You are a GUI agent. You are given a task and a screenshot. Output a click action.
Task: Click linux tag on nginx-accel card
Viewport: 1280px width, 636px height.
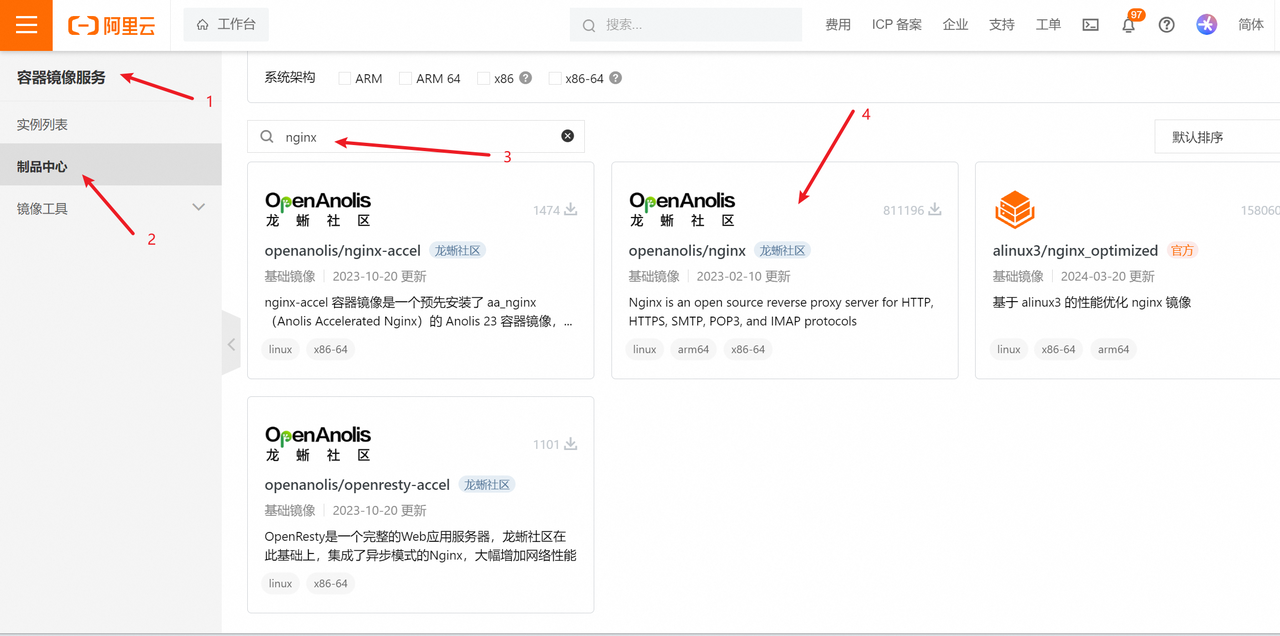point(281,349)
